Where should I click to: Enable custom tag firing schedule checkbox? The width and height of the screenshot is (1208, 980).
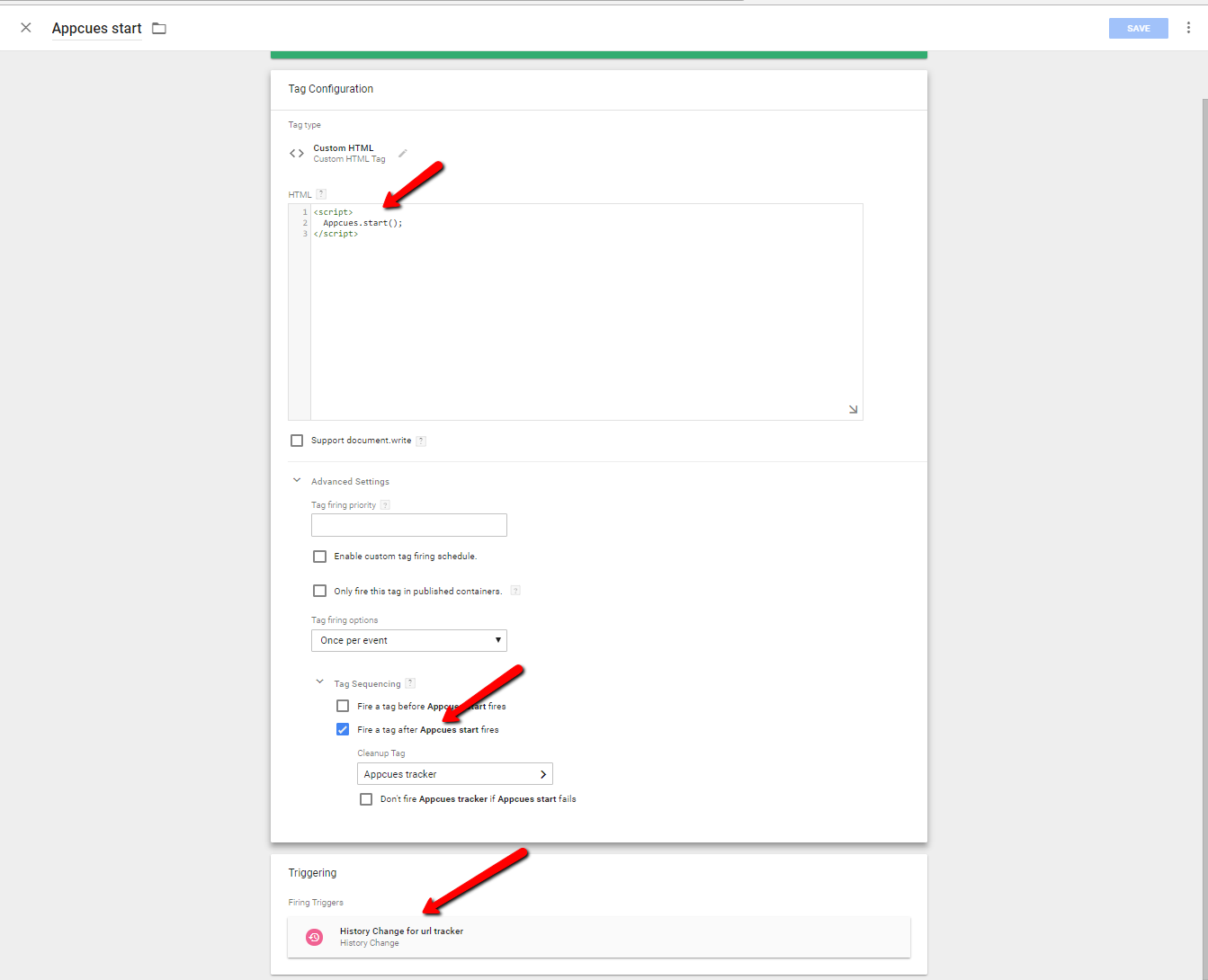pos(319,557)
